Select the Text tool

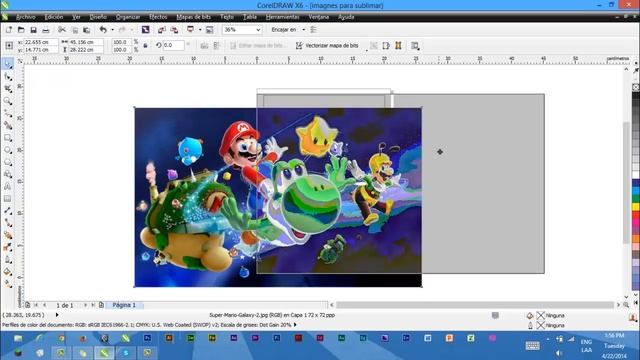point(8,187)
